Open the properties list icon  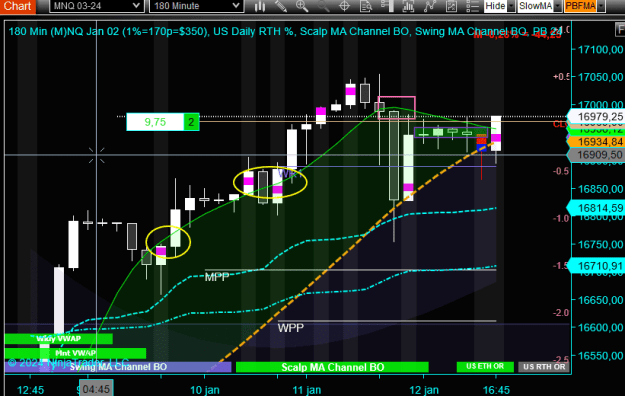pos(472,6)
